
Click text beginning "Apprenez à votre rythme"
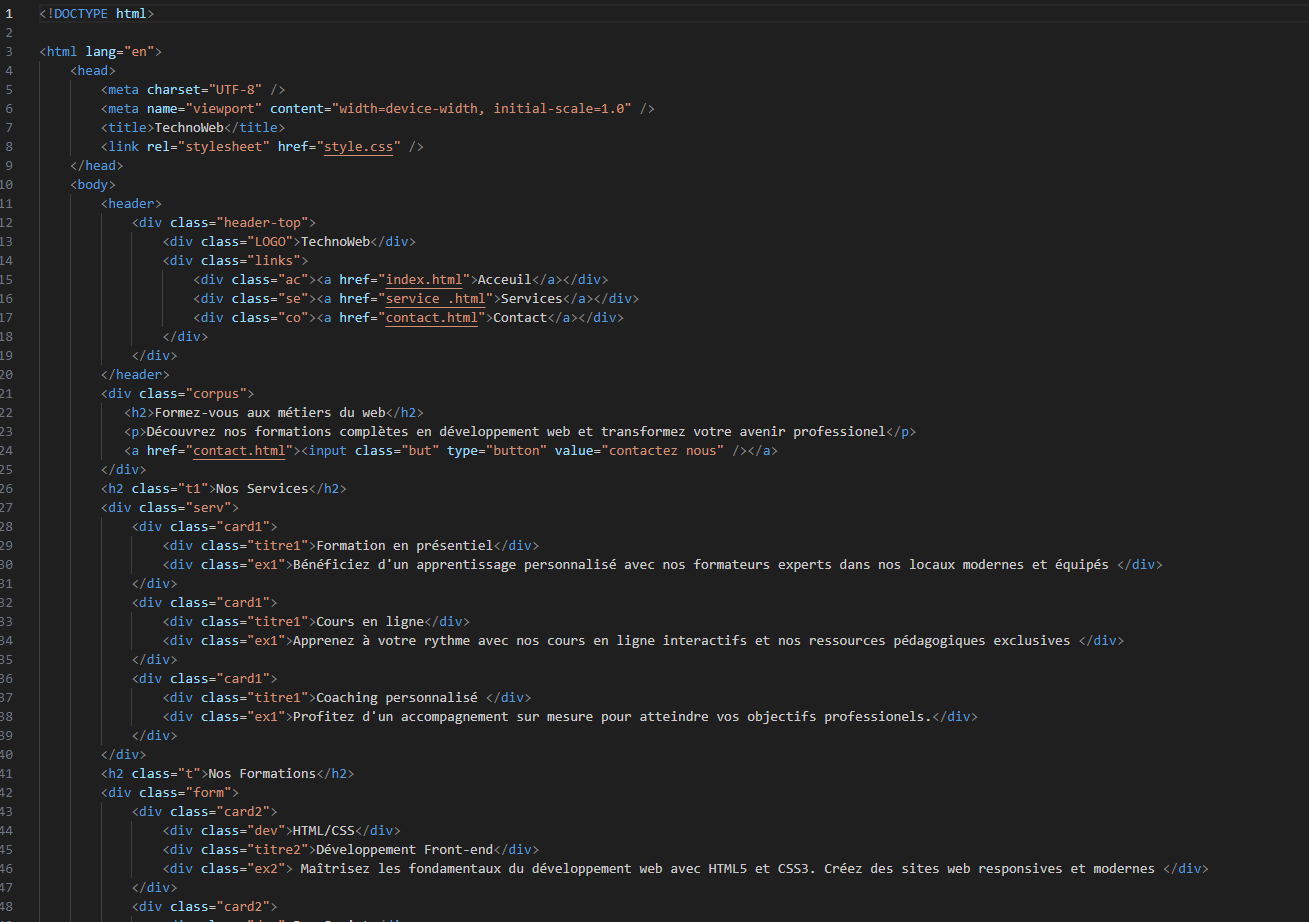point(682,640)
